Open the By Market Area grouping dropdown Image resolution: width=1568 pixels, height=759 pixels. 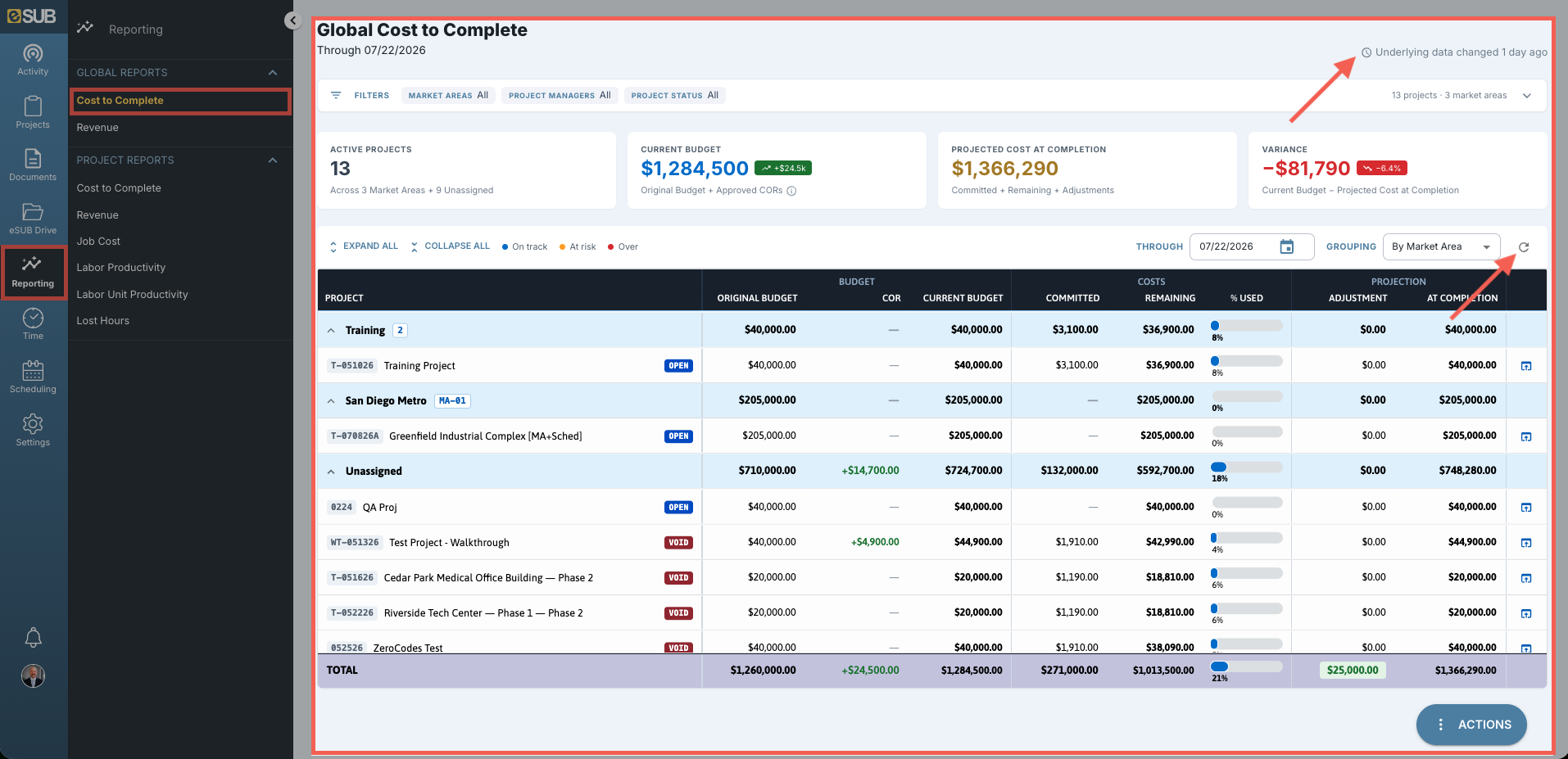coord(1441,246)
